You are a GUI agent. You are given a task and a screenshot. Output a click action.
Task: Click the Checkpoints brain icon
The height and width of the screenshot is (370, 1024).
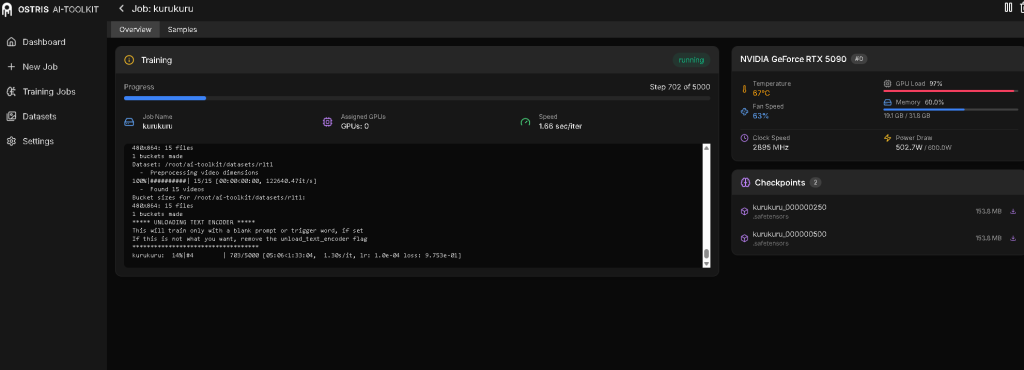(744, 183)
